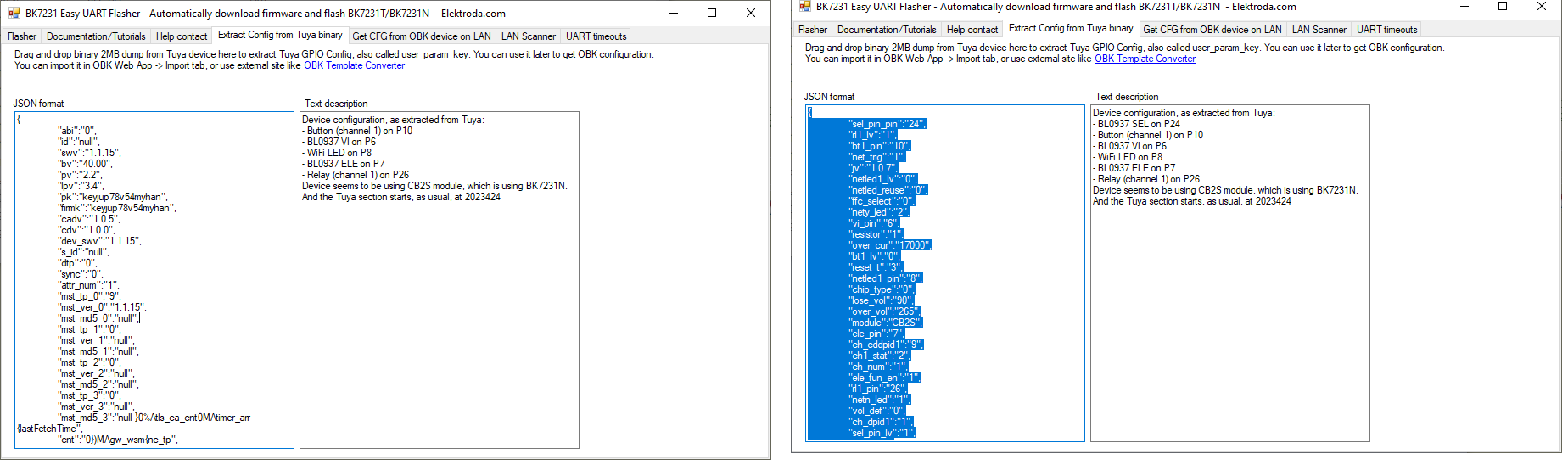The image size is (1568, 460).
Task: Click the "ch_cddpid1":"9" highlighted line
Action: pos(887,345)
